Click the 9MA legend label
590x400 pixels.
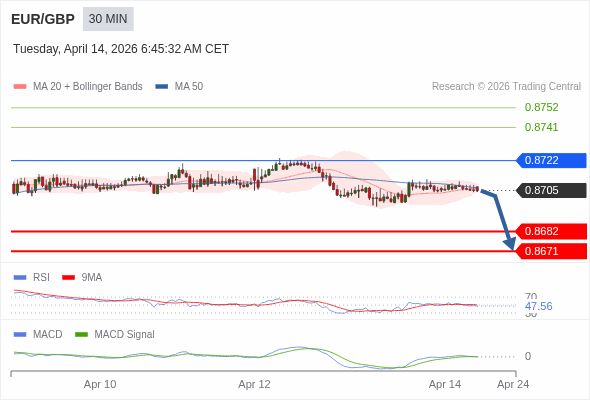92,278
